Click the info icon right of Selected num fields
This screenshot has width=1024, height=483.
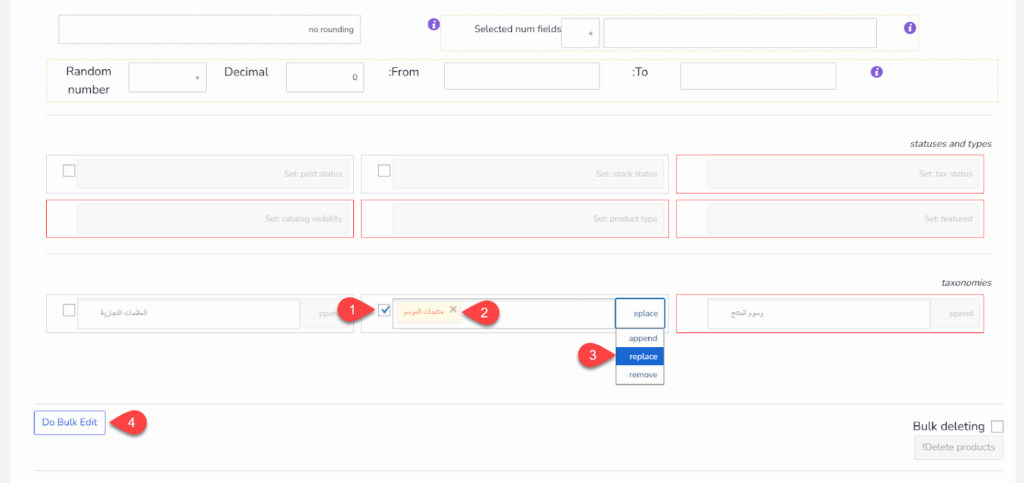pyautogui.click(x=910, y=28)
